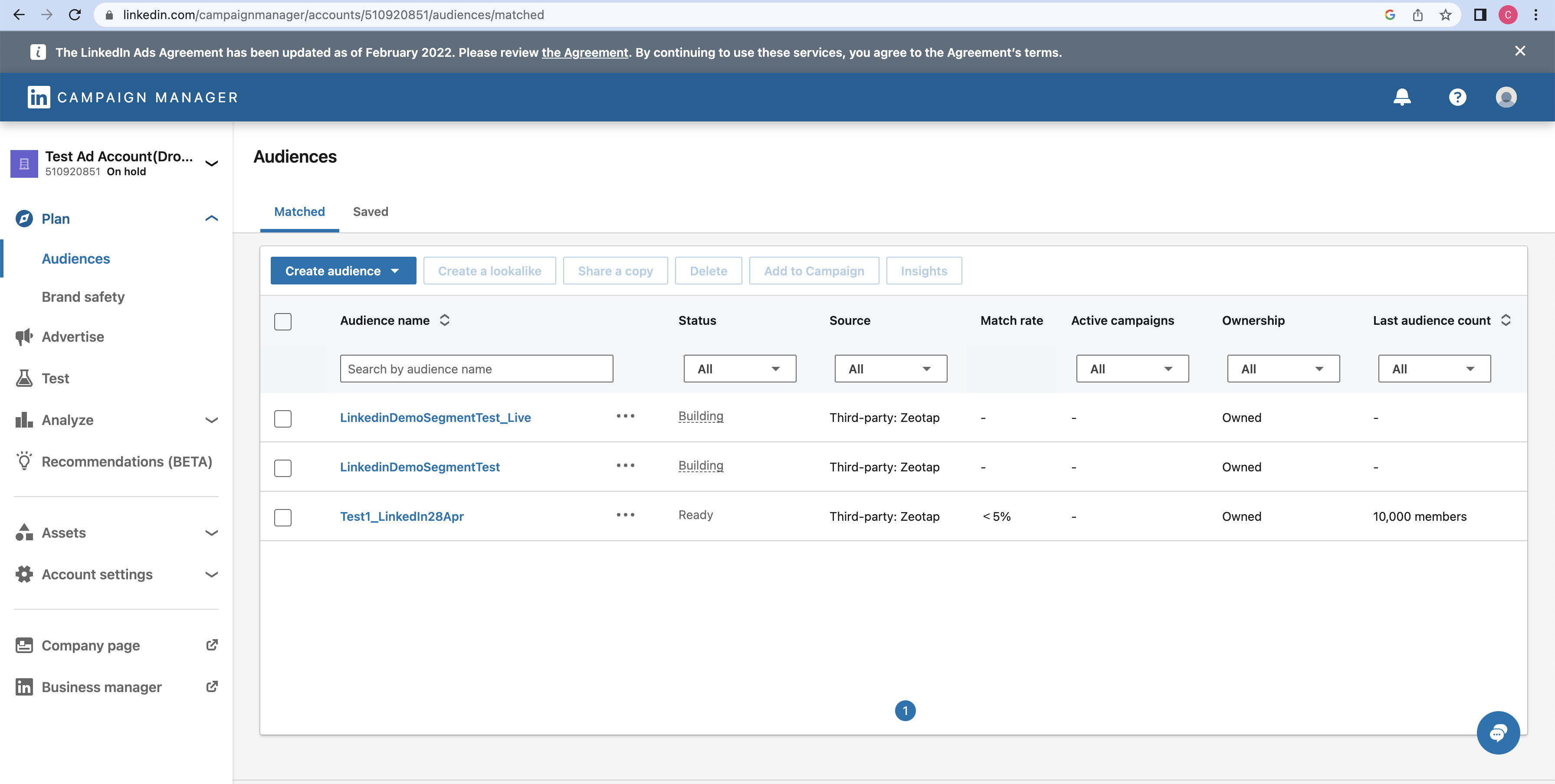Image resolution: width=1555 pixels, height=784 pixels.
Task: Switch to the Saved tab
Action: (370, 212)
